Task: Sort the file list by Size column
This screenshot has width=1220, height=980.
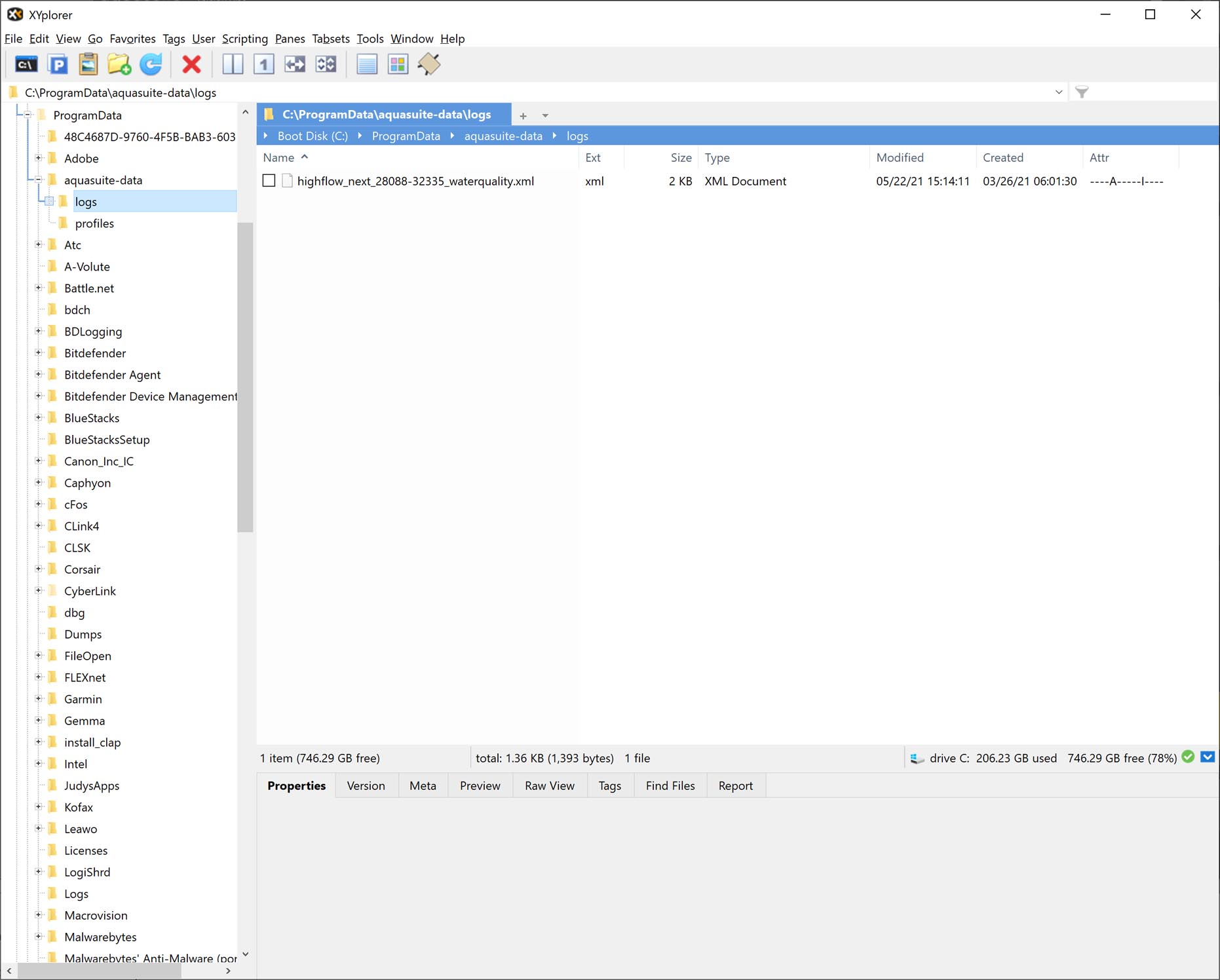Action: (x=661, y=157)
